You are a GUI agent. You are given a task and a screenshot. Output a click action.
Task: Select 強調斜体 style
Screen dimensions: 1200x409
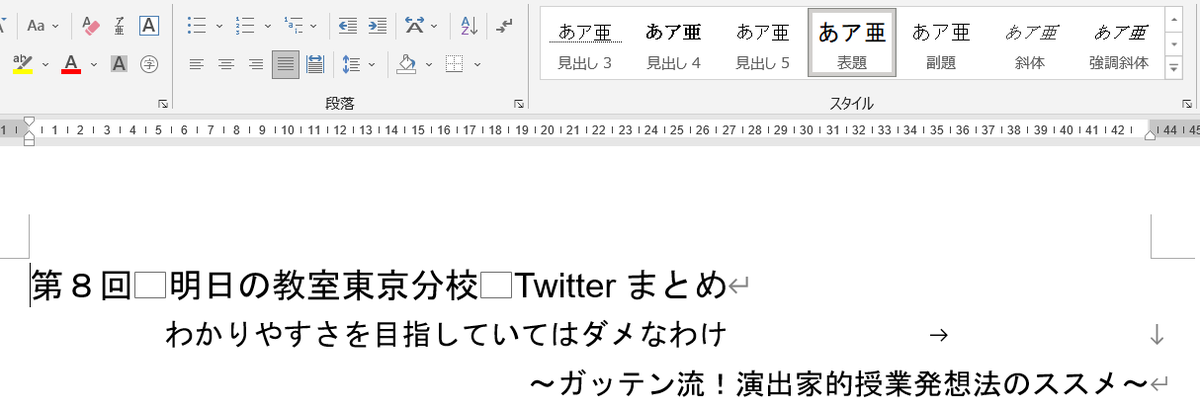click(1119, 45)
